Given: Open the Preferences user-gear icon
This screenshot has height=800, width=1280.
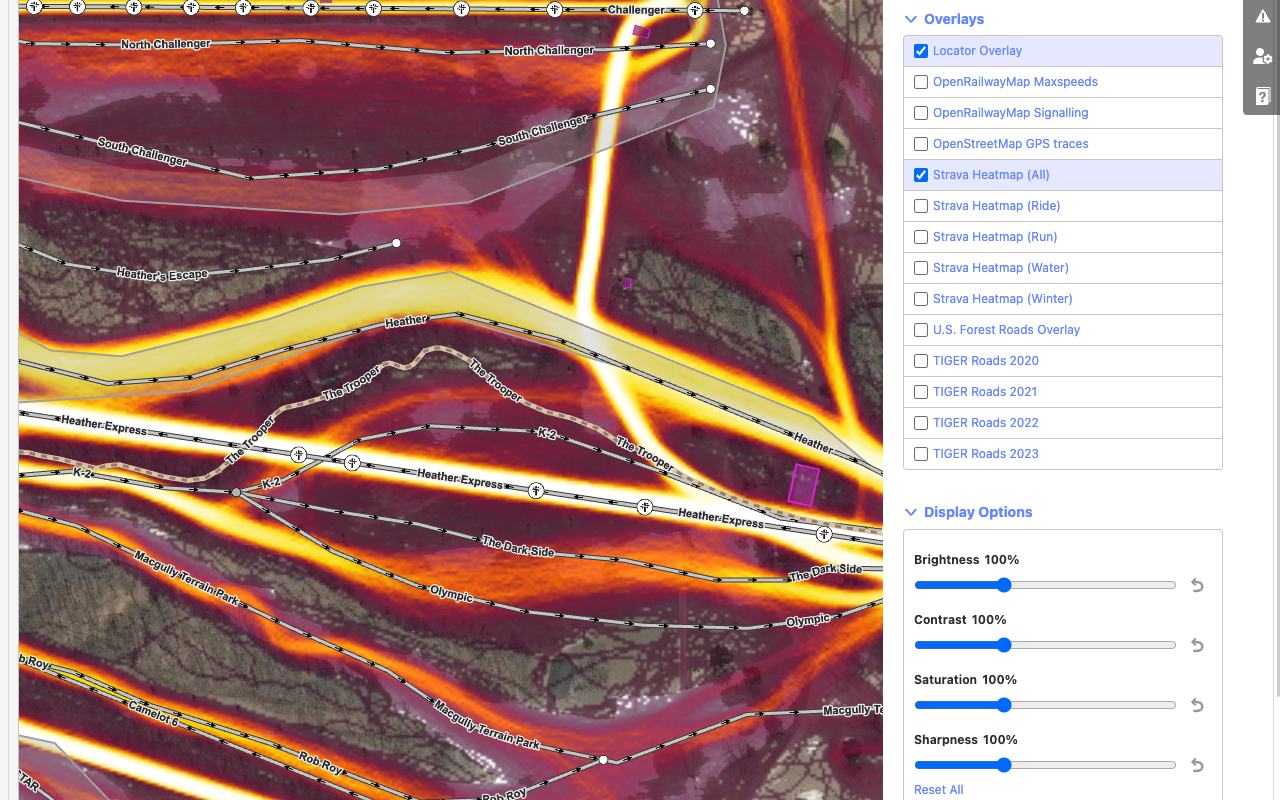Looking at the screenshot, I should coord(1262,57).
